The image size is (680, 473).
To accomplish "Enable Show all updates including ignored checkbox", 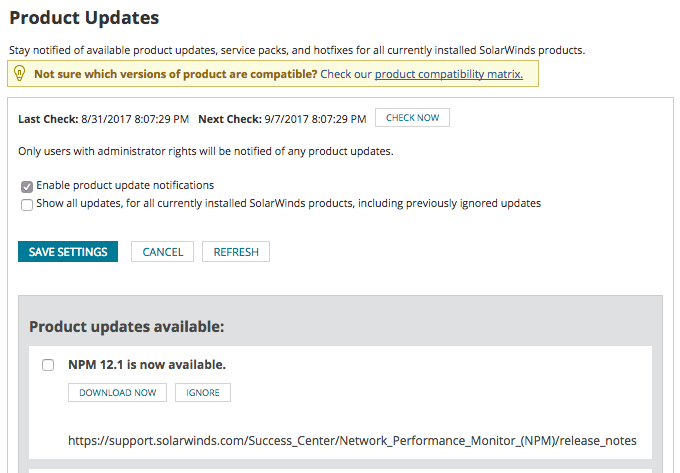I will (x=27, y=204).
